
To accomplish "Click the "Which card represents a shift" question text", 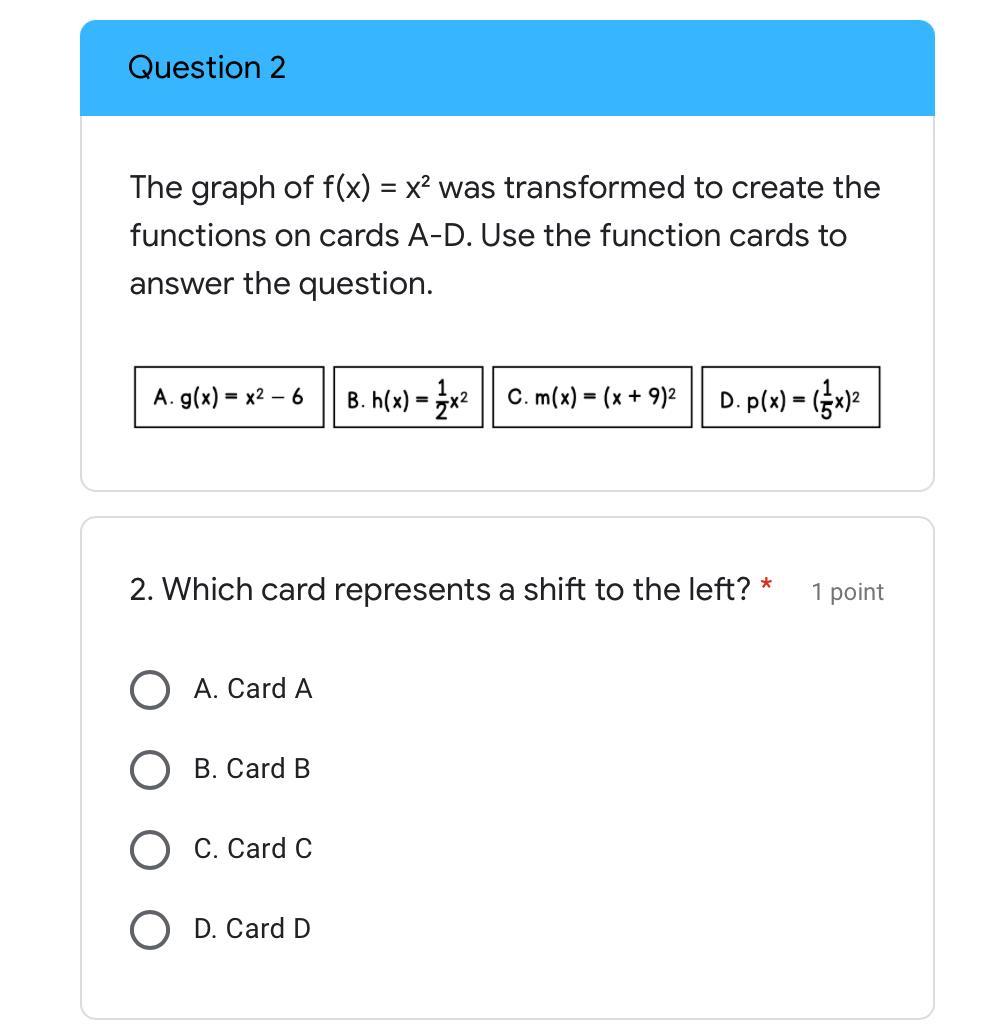I will 440,590.
